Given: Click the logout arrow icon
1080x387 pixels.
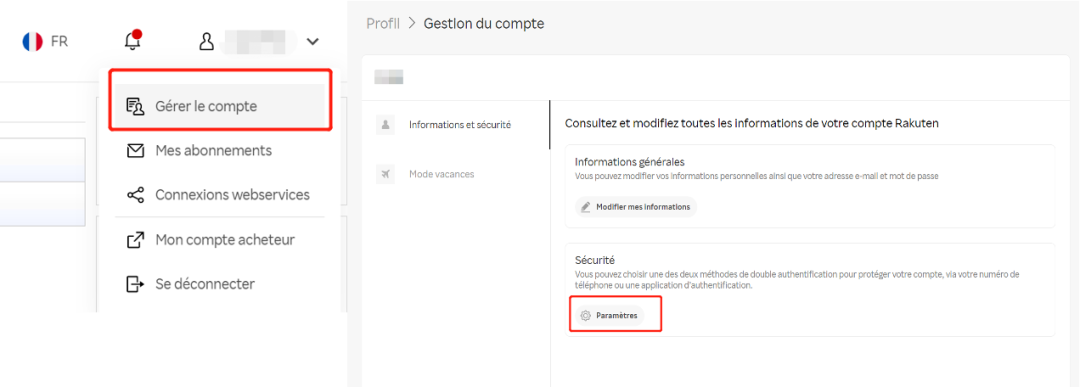Looking at the screenshot, I should coord(135,284).
